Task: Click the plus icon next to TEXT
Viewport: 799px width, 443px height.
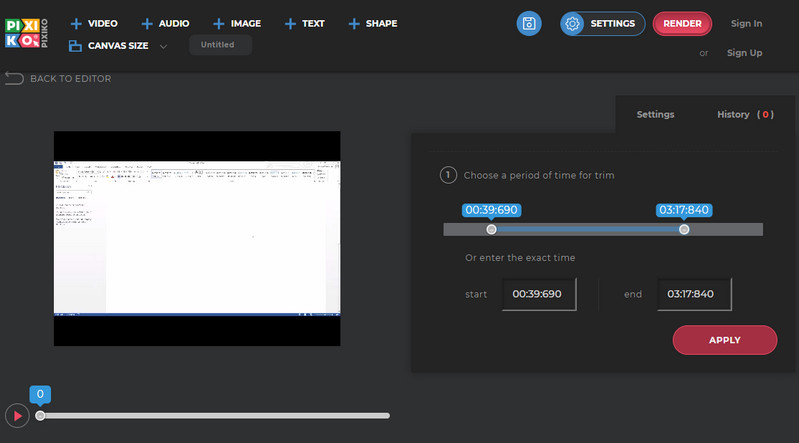Action: 290,23
